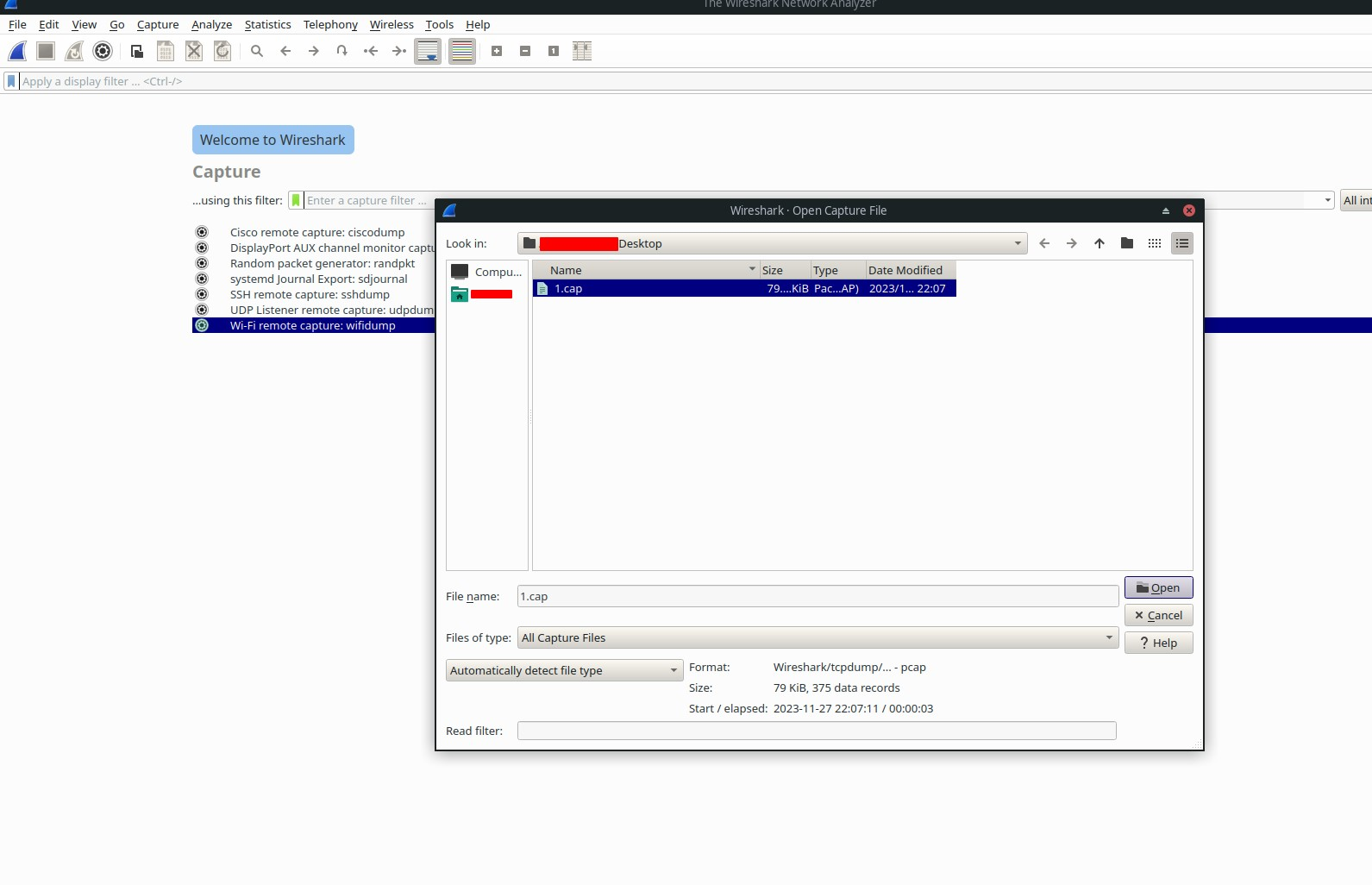Click the dialog's back navigation arrow

(x=1044, y=243)
